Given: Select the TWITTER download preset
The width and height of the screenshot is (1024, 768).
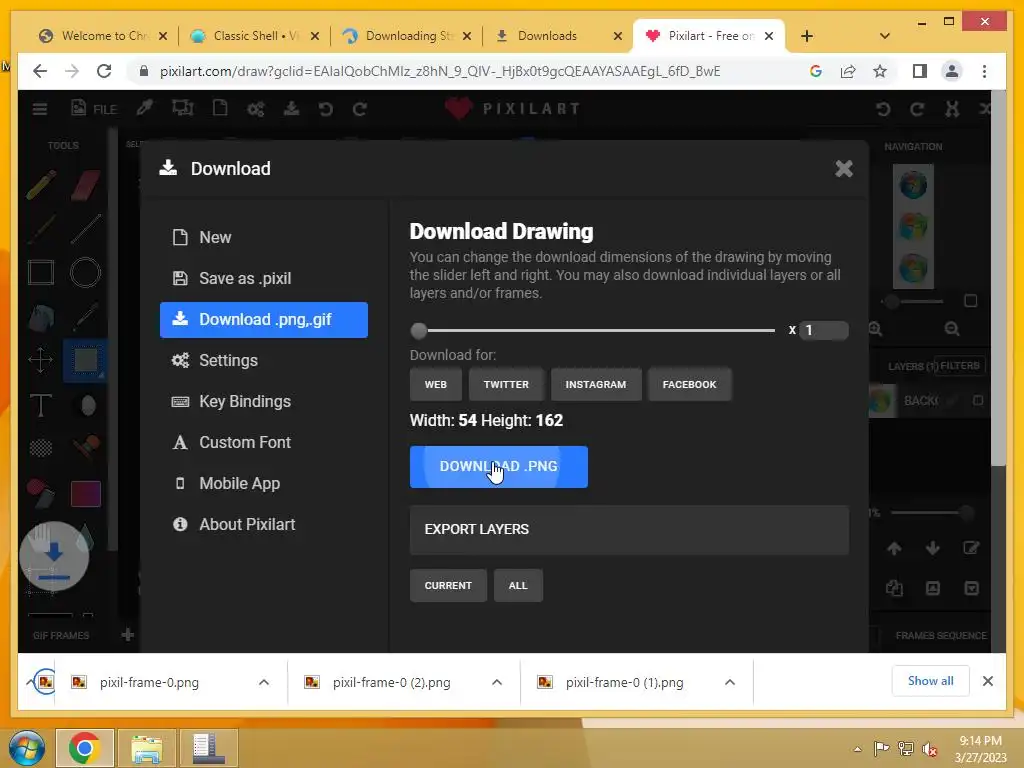Looking at the screenshot, I should pyautogui.click(x=506, y=384).
